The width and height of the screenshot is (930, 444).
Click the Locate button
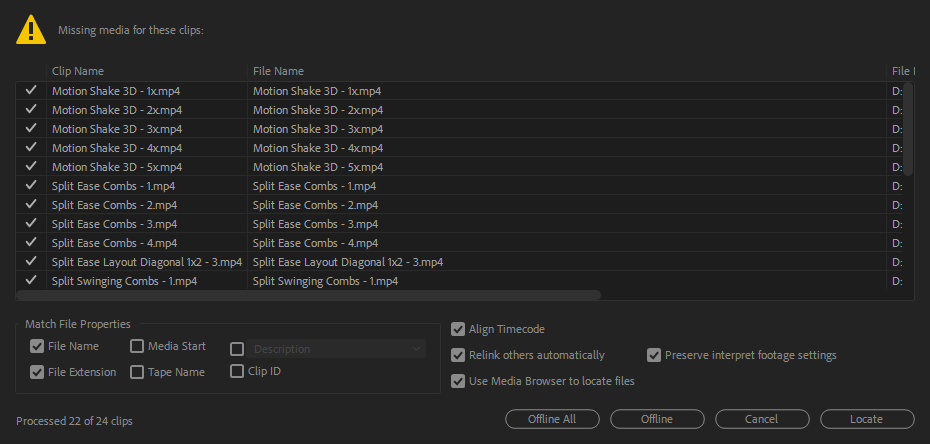pyautogui.click(x=866, y=419)
